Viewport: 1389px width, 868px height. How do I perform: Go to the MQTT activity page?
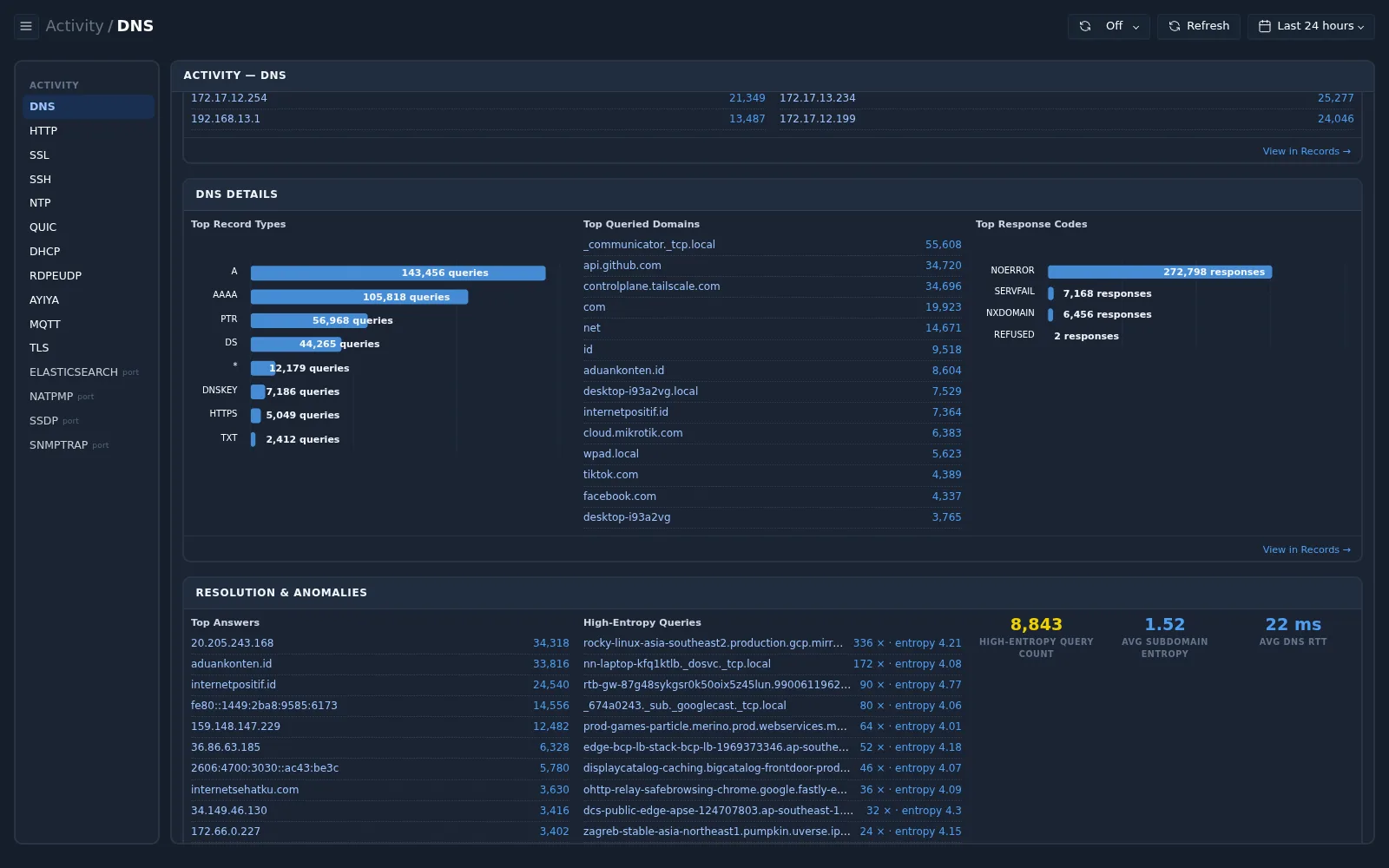[x=89, y=325]
